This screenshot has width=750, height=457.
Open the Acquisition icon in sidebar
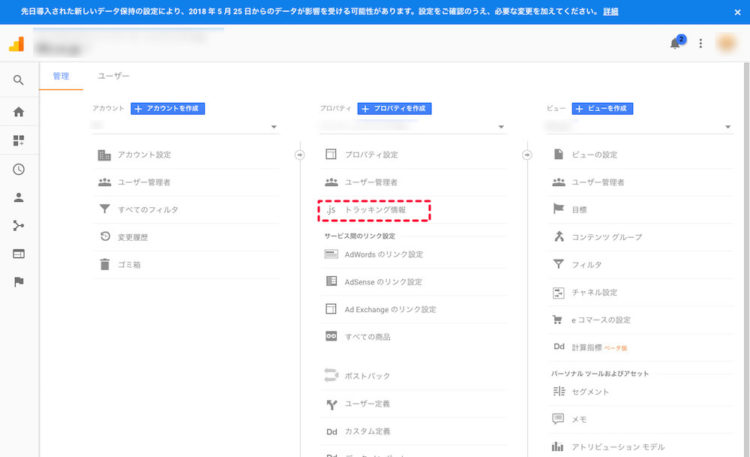click(x=19, y=225)
